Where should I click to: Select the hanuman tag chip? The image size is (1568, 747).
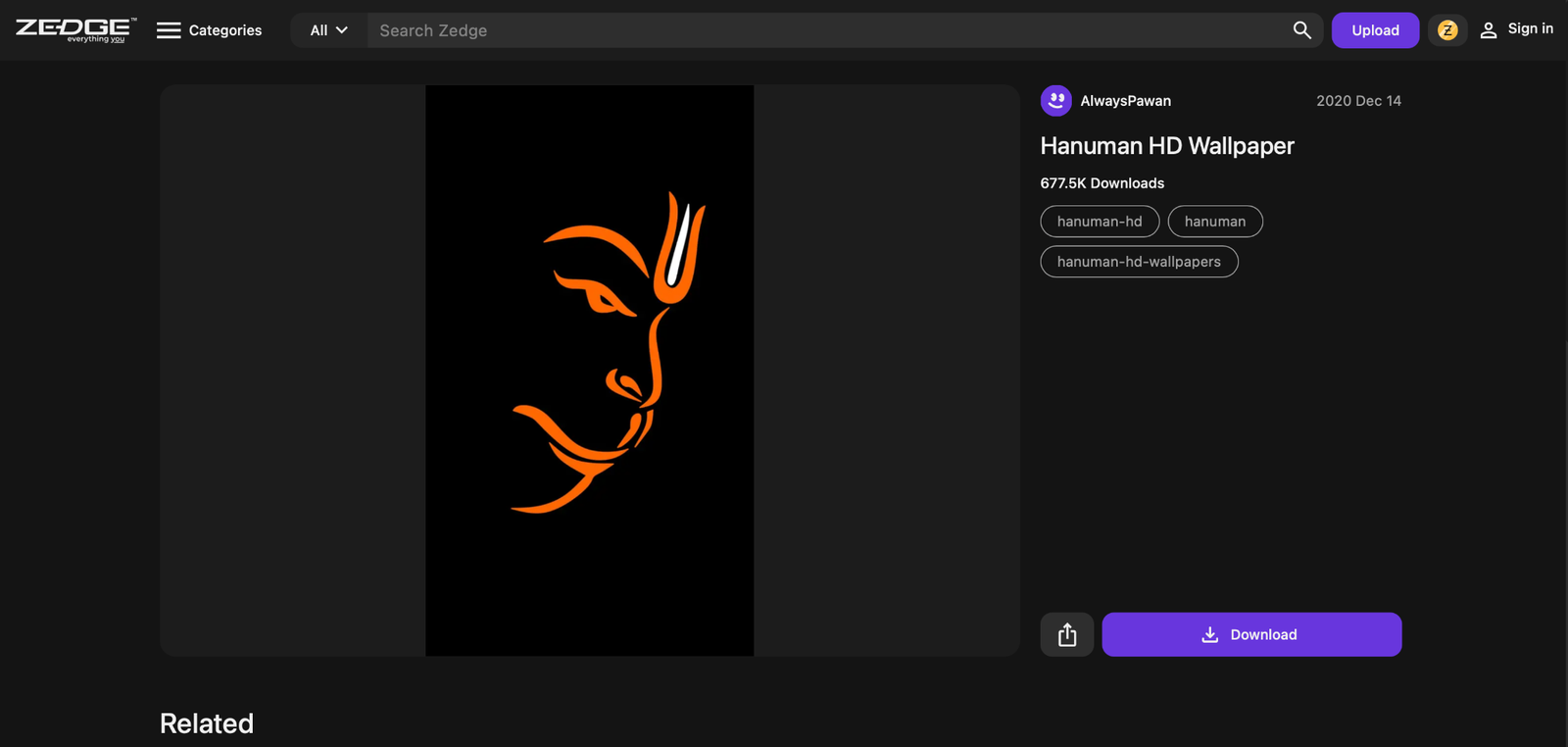(x=1215, y=222)
